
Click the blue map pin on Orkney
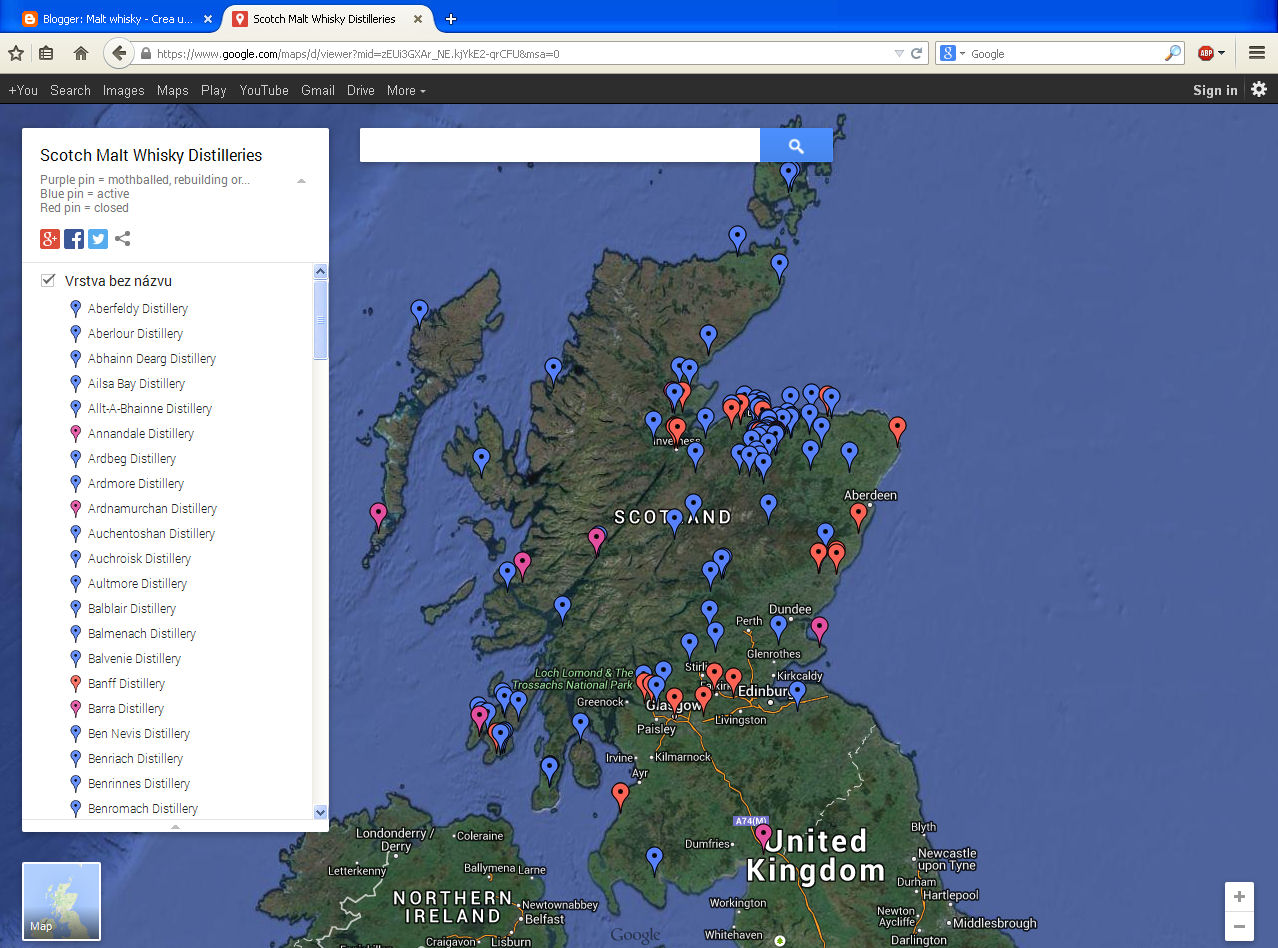coord(789,174)
